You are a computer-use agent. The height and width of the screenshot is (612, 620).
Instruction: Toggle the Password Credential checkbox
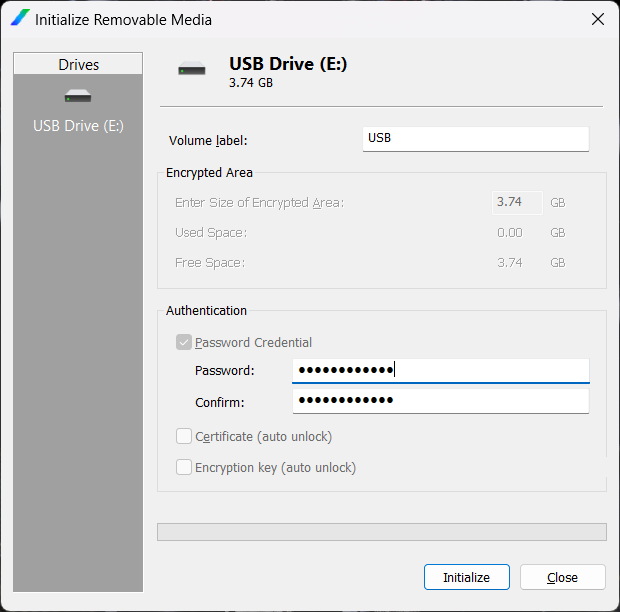pyautogui.click(x=184, y=342)
